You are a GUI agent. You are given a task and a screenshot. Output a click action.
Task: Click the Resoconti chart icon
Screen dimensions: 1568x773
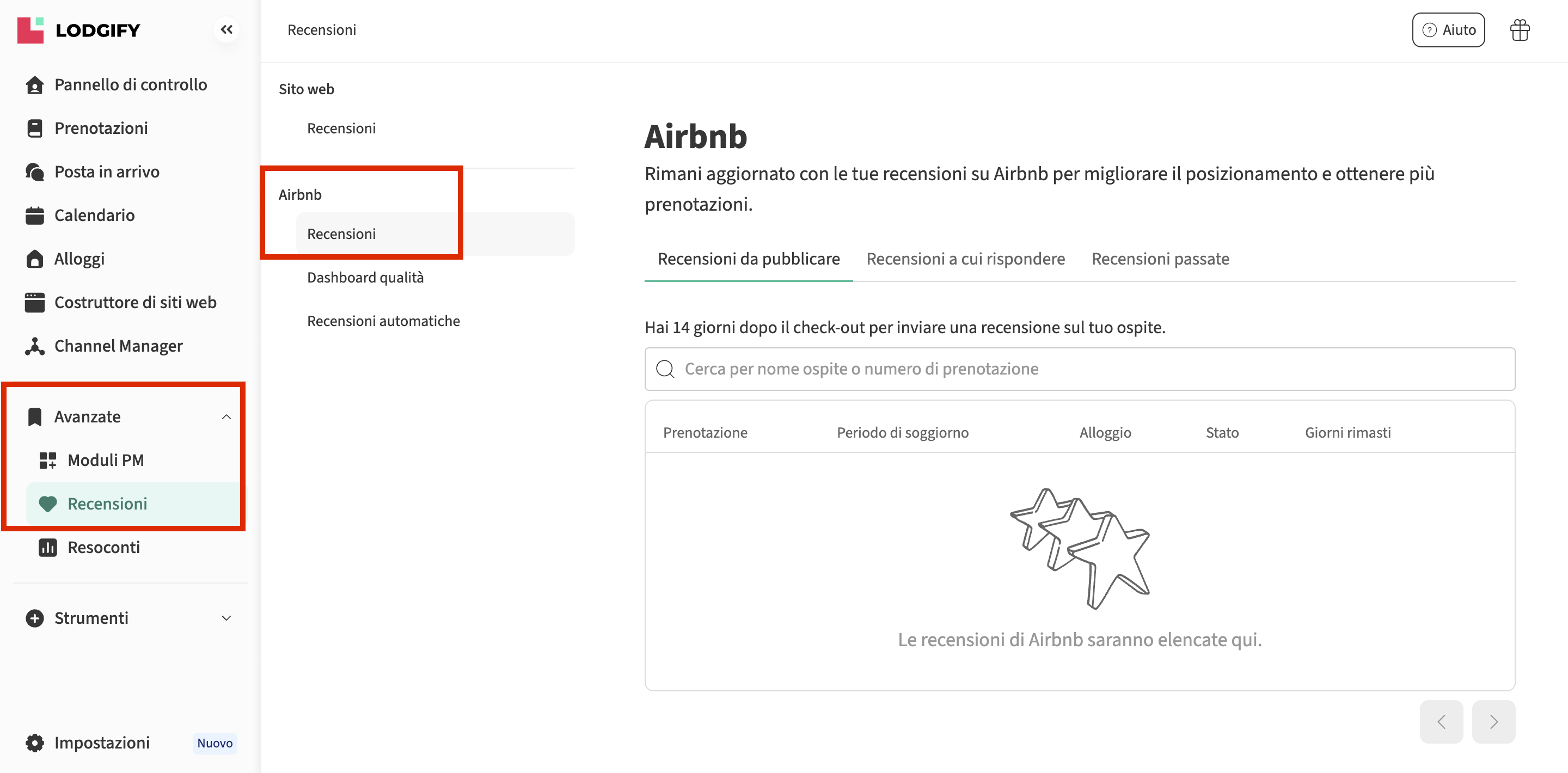click(47, 547)
